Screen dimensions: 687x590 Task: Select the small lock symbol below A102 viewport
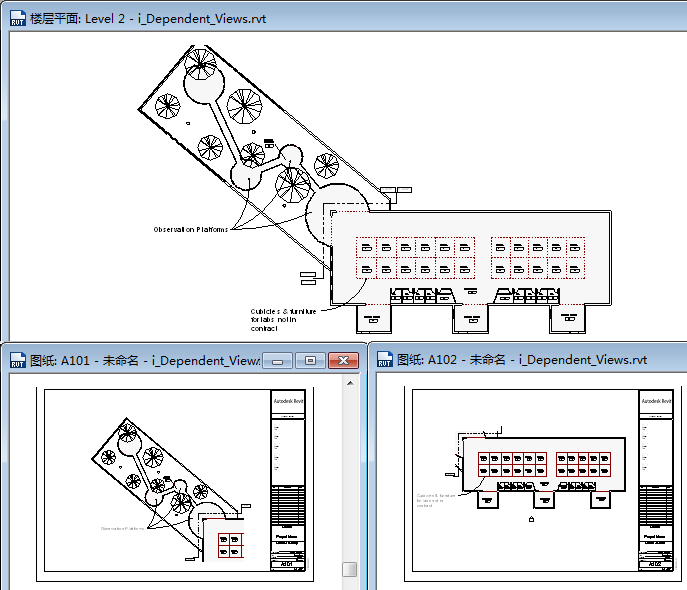531,519
